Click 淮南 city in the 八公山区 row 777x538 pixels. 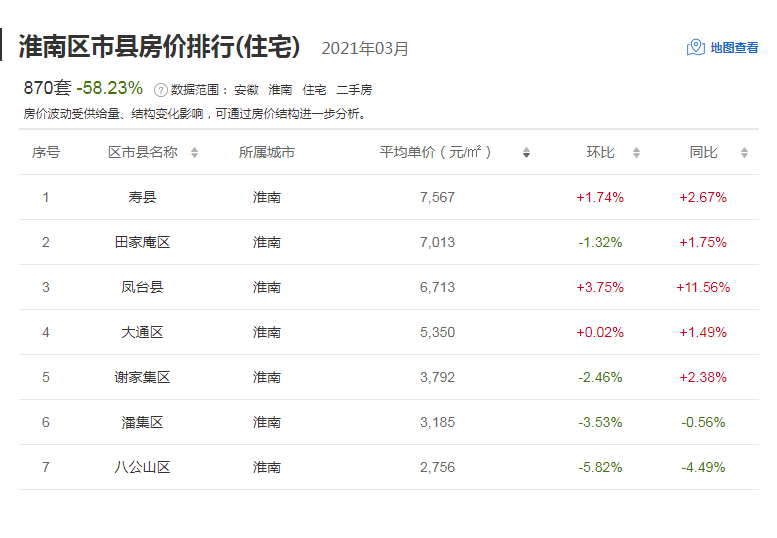coord(267,467)
